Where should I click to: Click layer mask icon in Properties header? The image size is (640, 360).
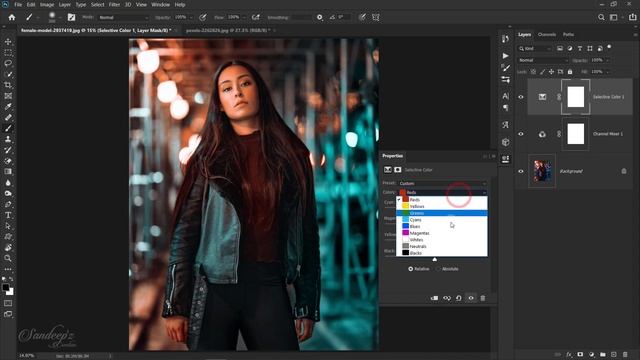pos(398,170)
